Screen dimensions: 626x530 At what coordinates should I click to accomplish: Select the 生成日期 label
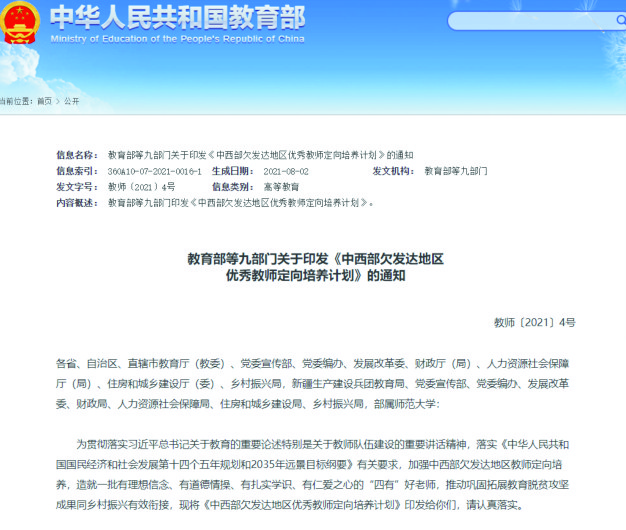232,171
